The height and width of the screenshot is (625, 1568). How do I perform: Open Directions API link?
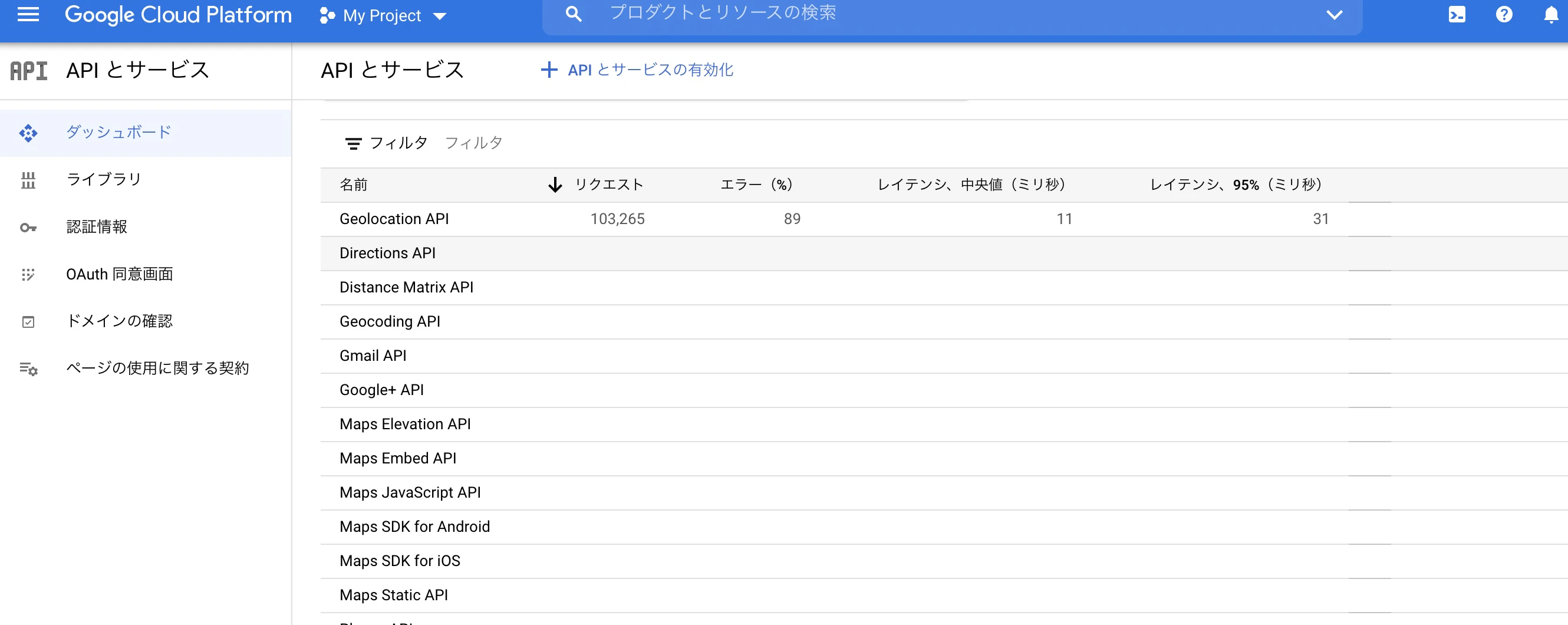(x=387, y=253)
